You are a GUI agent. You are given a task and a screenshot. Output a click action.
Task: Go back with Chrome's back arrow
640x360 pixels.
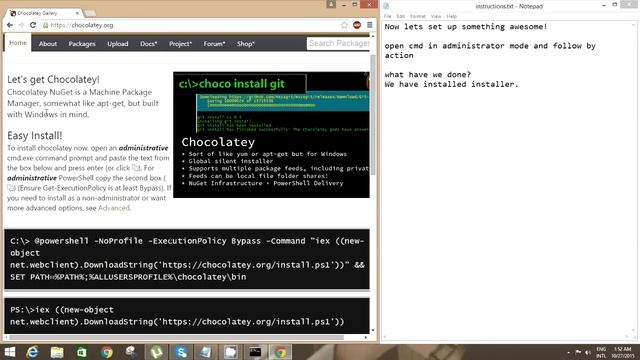tap(10, 25)
